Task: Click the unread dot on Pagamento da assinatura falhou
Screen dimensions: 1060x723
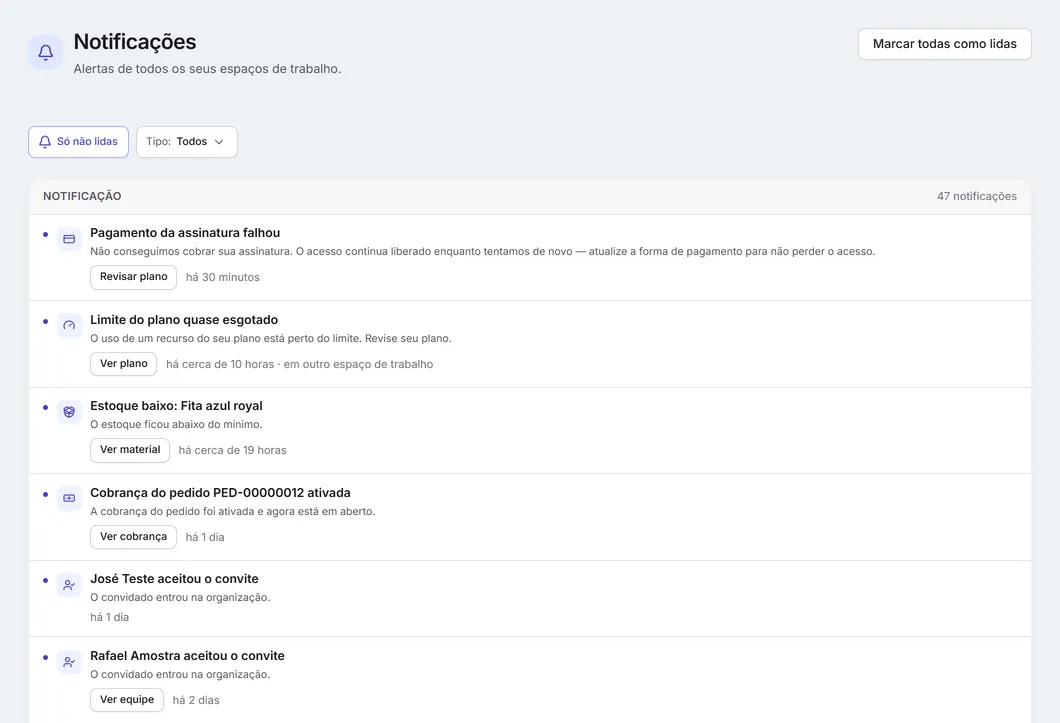Action: [45, 234]
